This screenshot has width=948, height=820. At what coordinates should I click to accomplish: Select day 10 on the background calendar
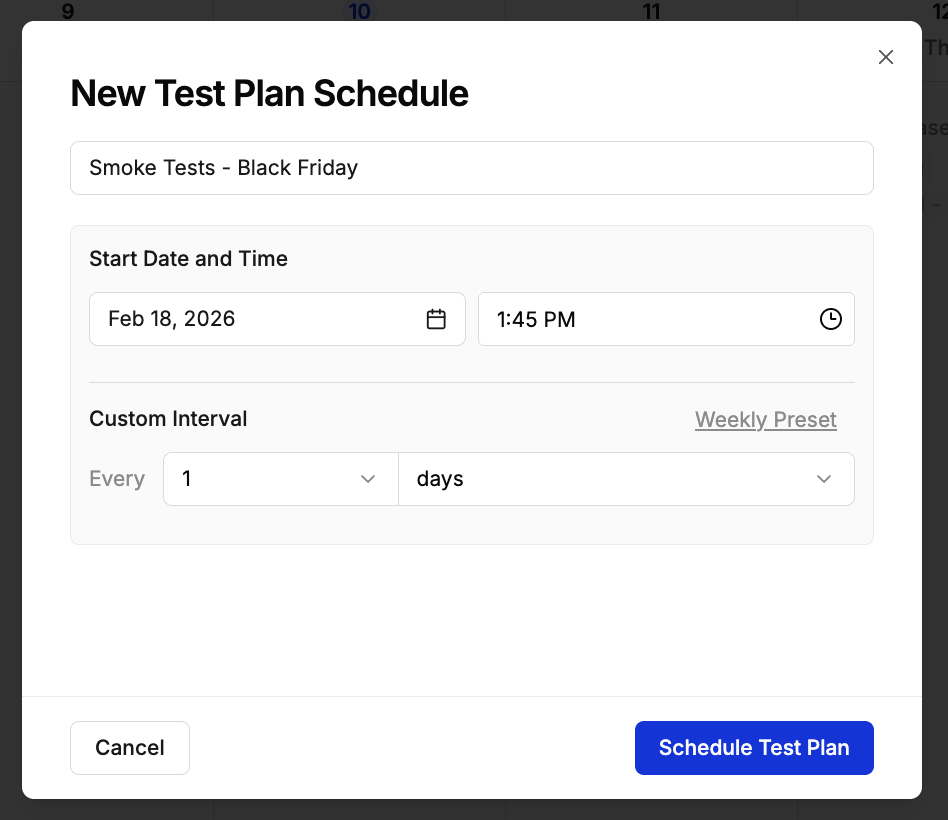click(358, 11)
